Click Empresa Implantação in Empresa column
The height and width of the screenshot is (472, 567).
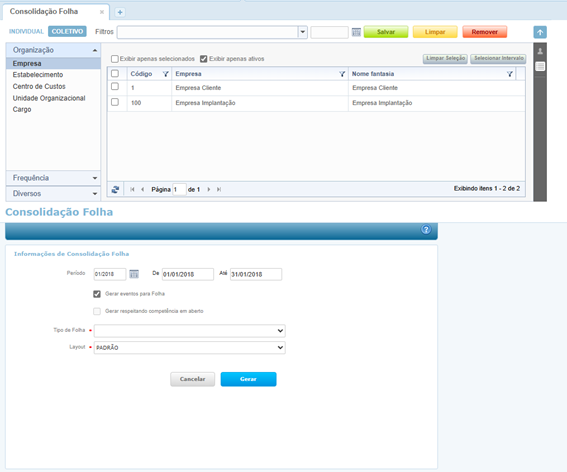pyautogui.click(x=205, y=103)
